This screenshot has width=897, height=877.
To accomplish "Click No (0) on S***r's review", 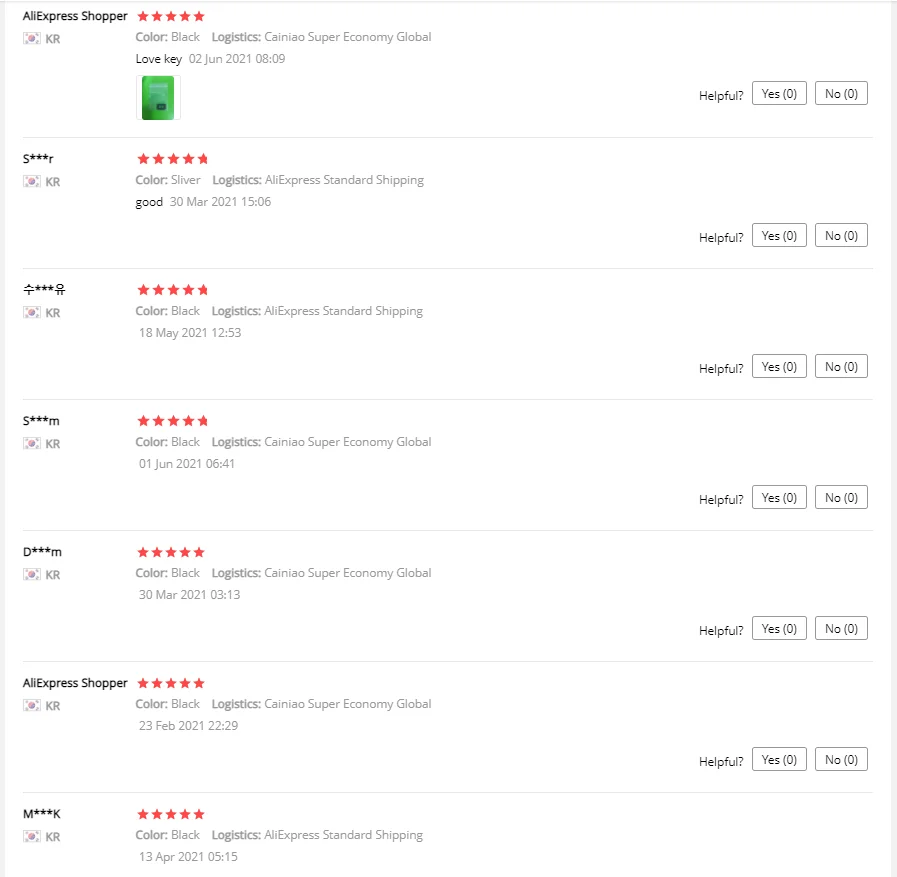I will coord(841,236).
